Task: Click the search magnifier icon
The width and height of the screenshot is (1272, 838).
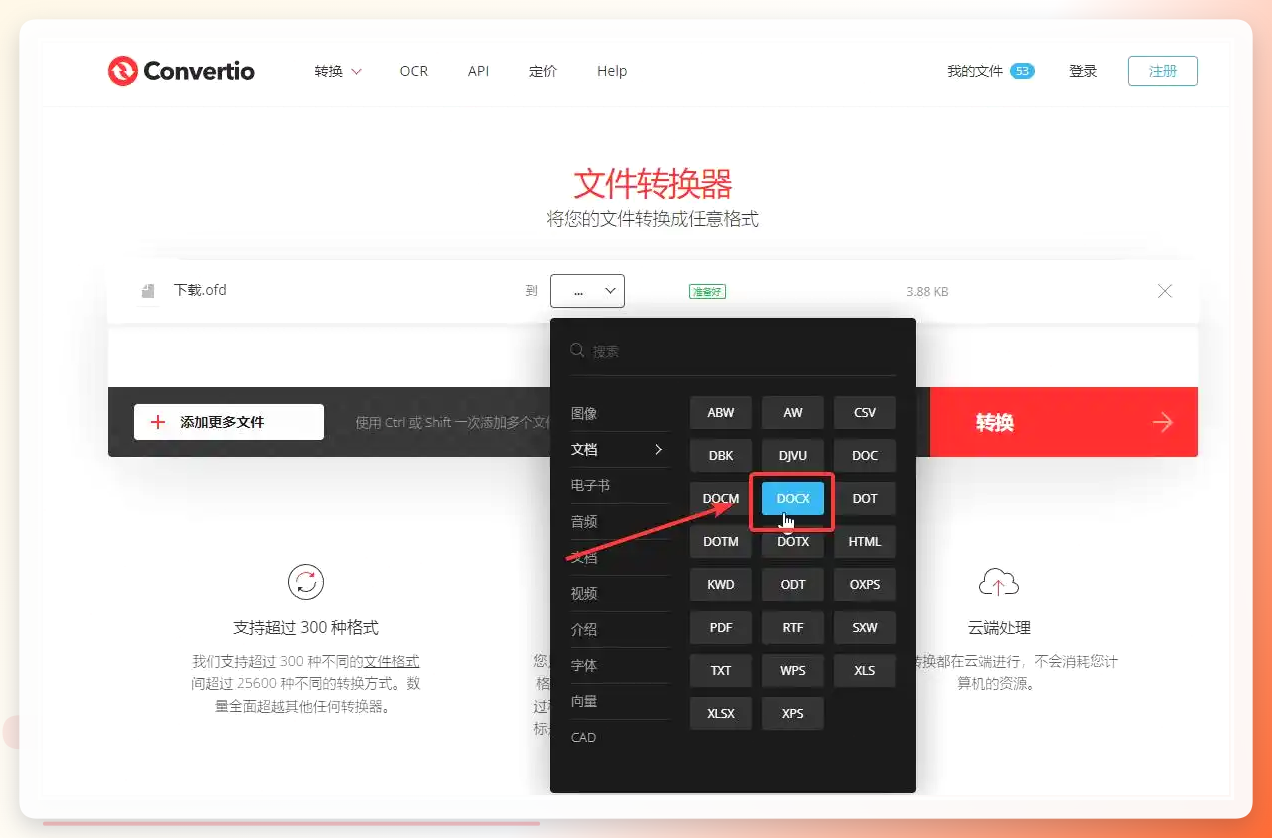Action: click(577, 351)
